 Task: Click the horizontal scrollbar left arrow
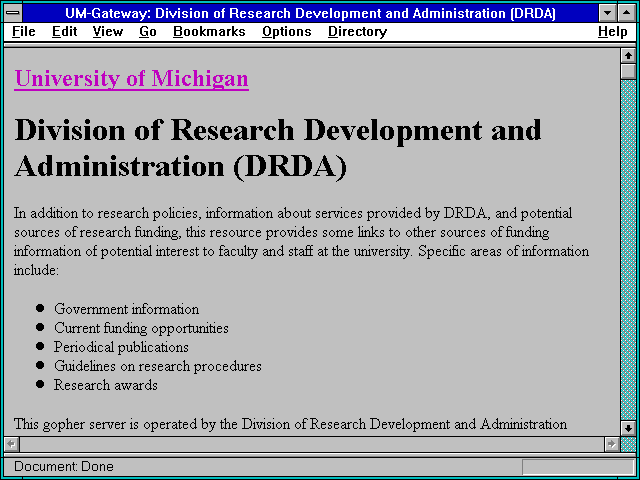pyautogui.click(x=12, y=444)
